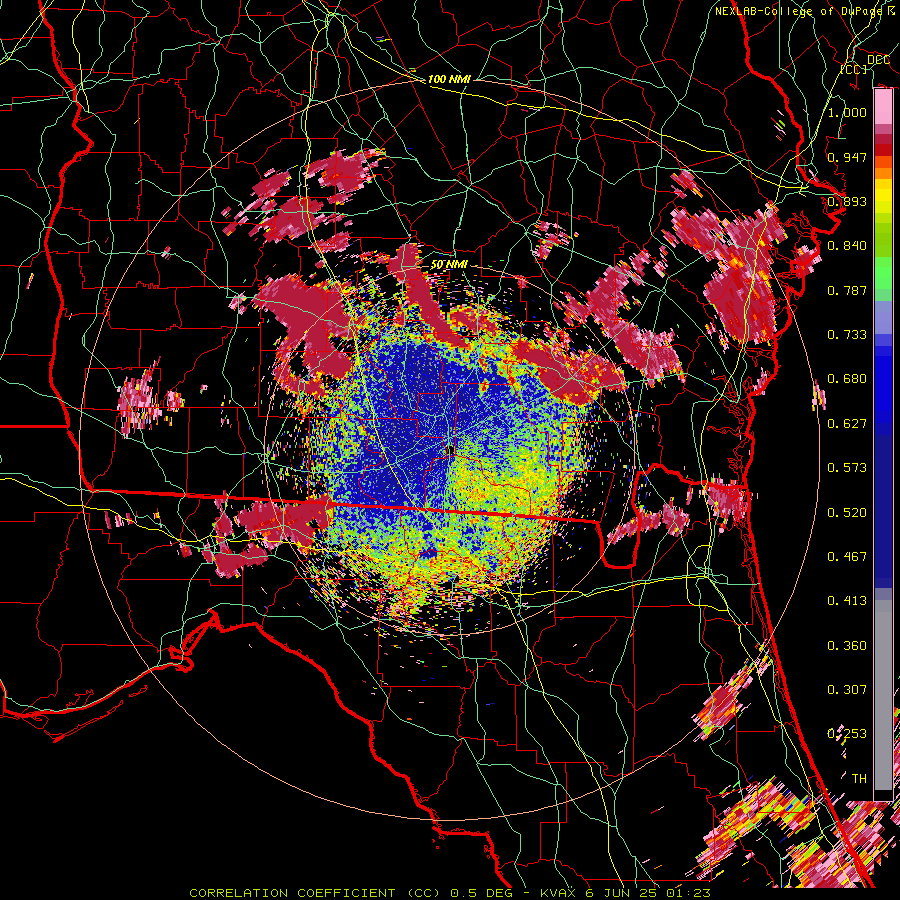Image resolution: width=900 pixels, height=900 pixels.
Task: Click the 0.520 value on the scale
Action: point(847,512)
